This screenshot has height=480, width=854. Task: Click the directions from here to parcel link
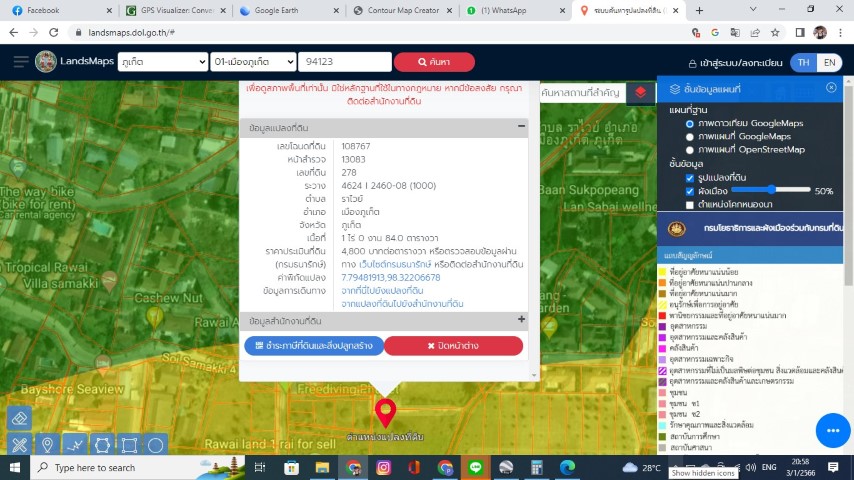(382, 290)
